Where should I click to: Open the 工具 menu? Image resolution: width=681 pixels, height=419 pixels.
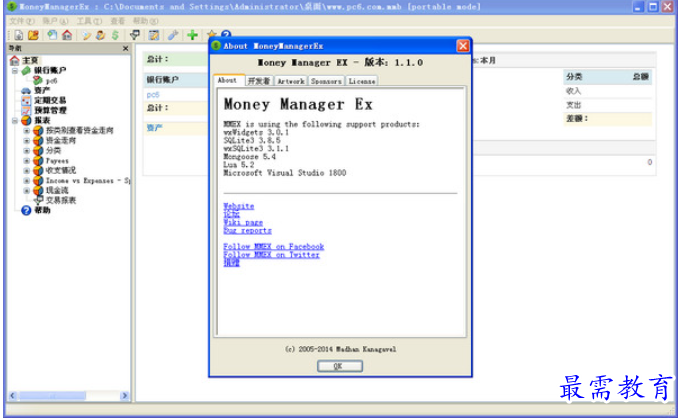(89, 21)
